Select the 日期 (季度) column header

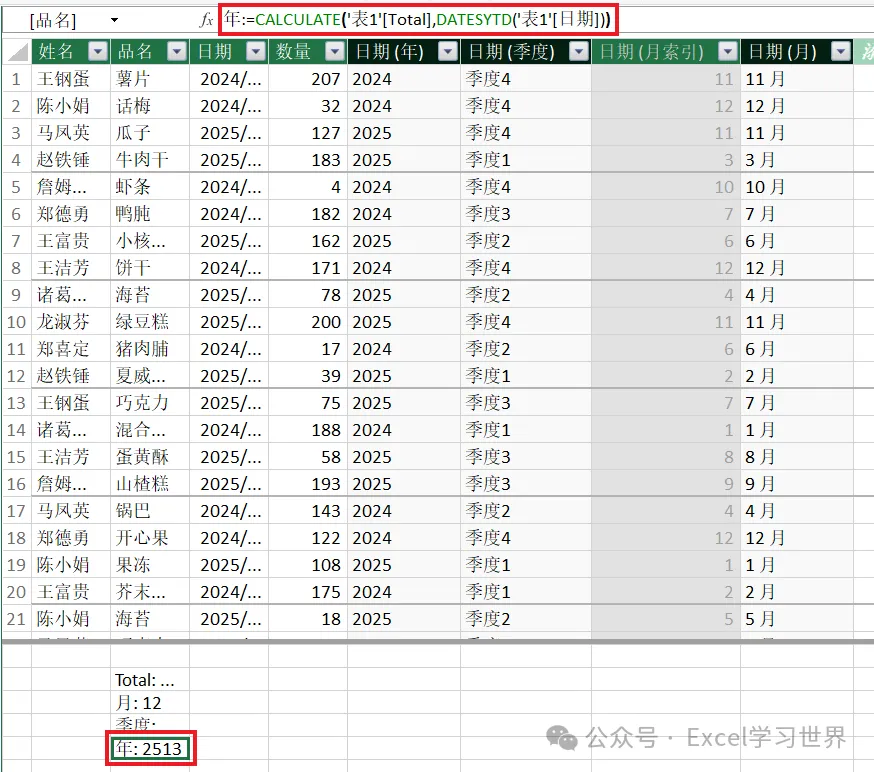pos(512,52)
